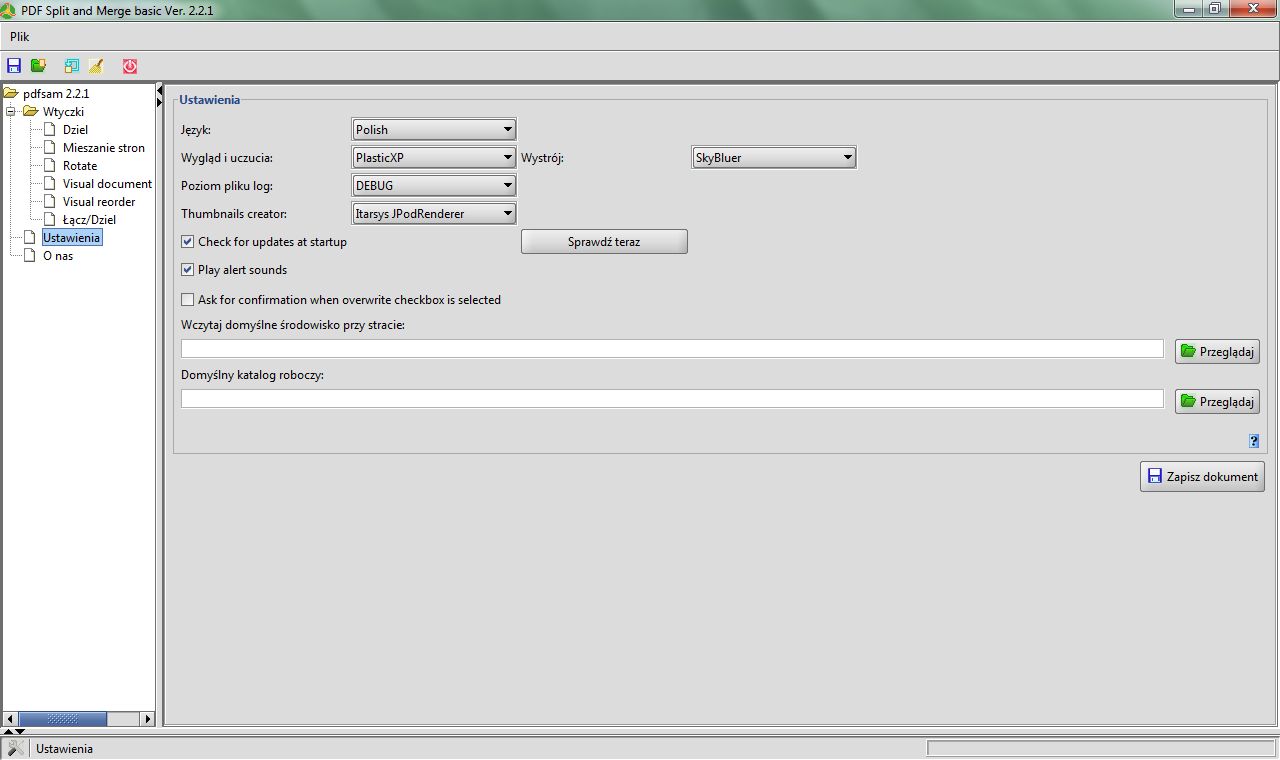Click the green folder load environment toolbar icon
1280x760 pixels.
coord(38,66)
